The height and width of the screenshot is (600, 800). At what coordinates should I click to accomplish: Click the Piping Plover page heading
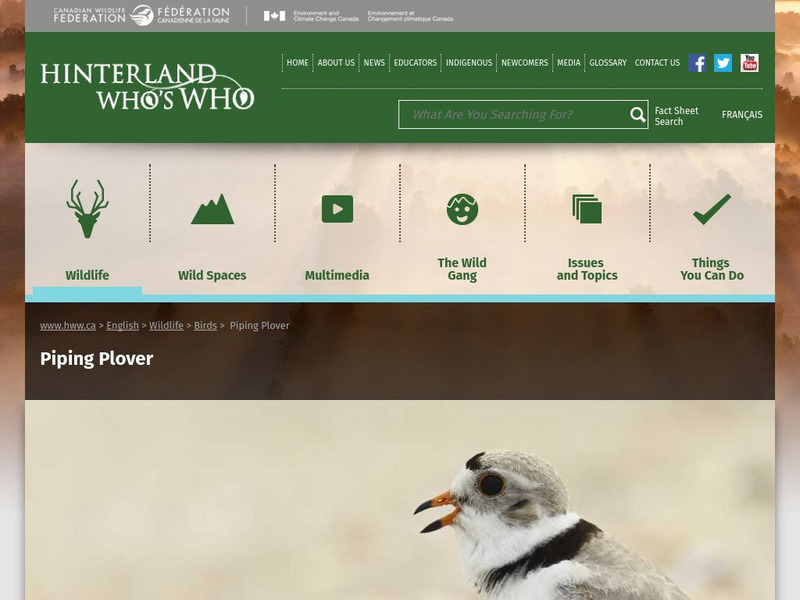click(96, 359)
